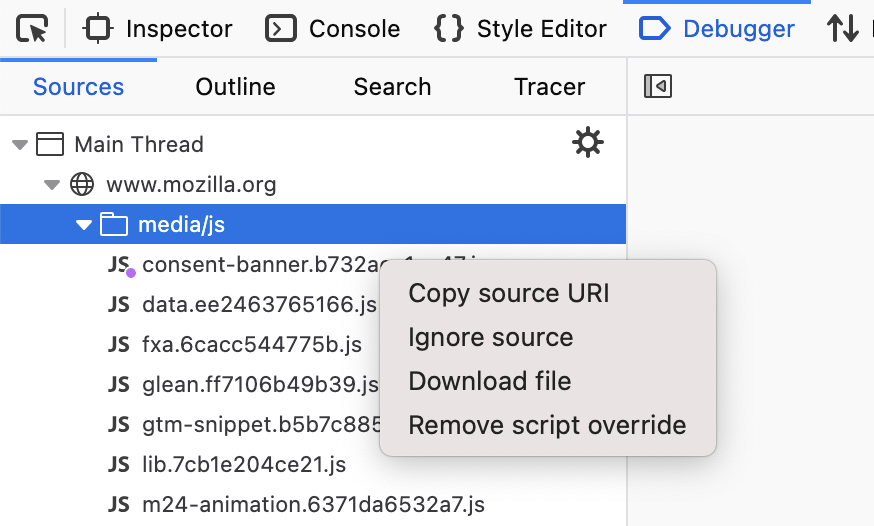
Task: Select the media/js folder row
Action: [313, 224]
